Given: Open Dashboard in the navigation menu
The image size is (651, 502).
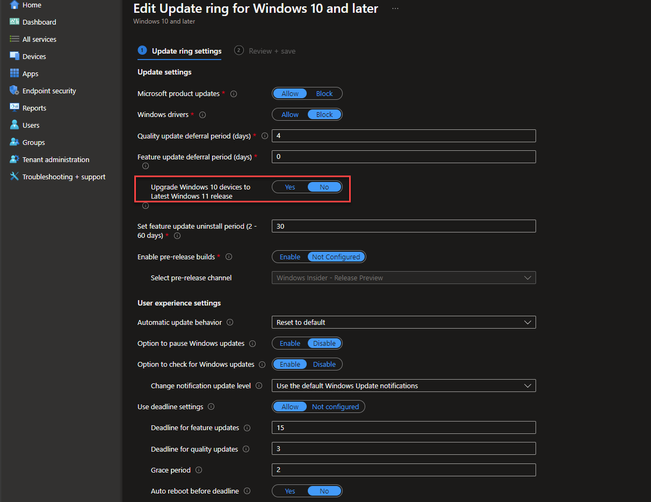Looking at the screenshot, I should [39, 22].
